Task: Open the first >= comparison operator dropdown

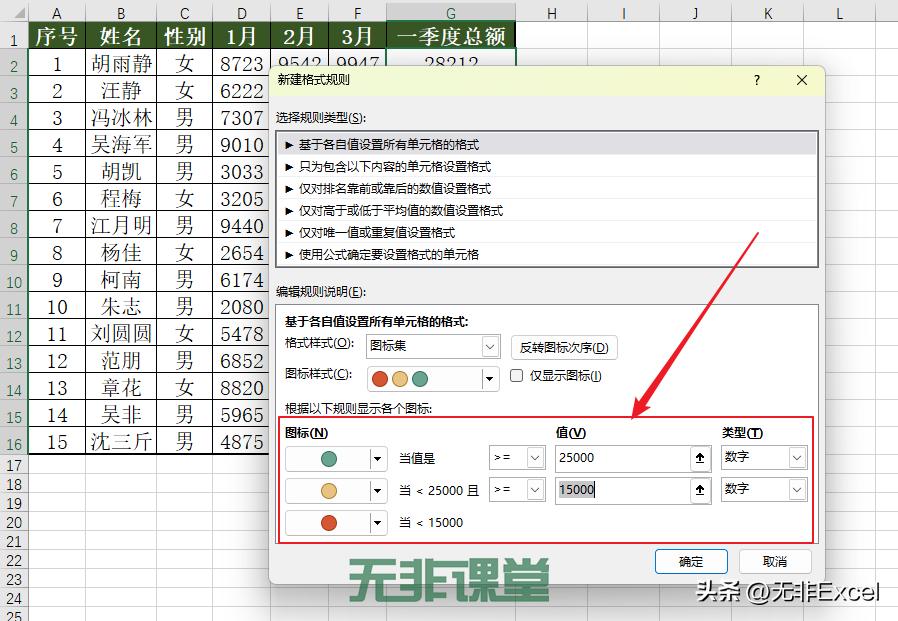Action: pyautogui.click(x=533, y=458)
